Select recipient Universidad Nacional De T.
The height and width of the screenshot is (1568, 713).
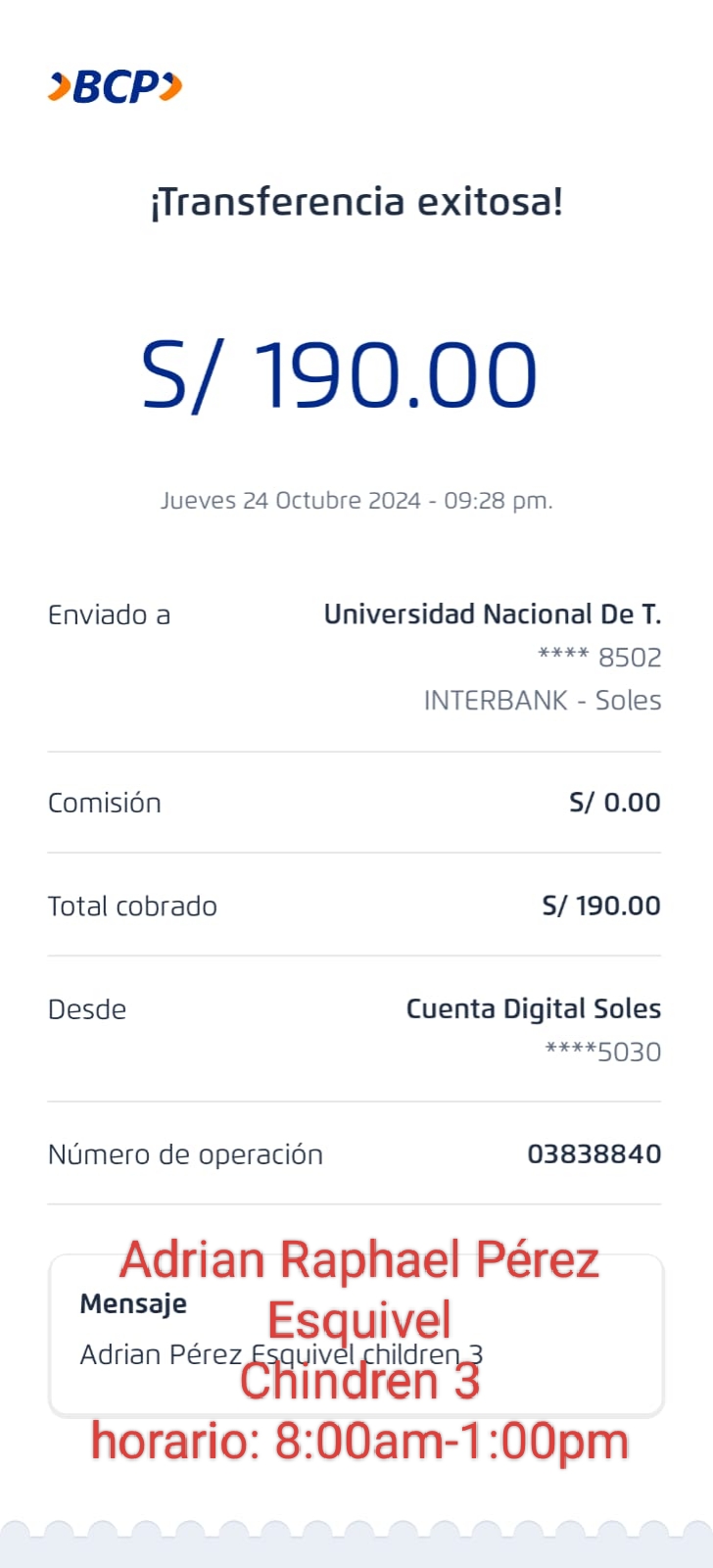(492, 614)
